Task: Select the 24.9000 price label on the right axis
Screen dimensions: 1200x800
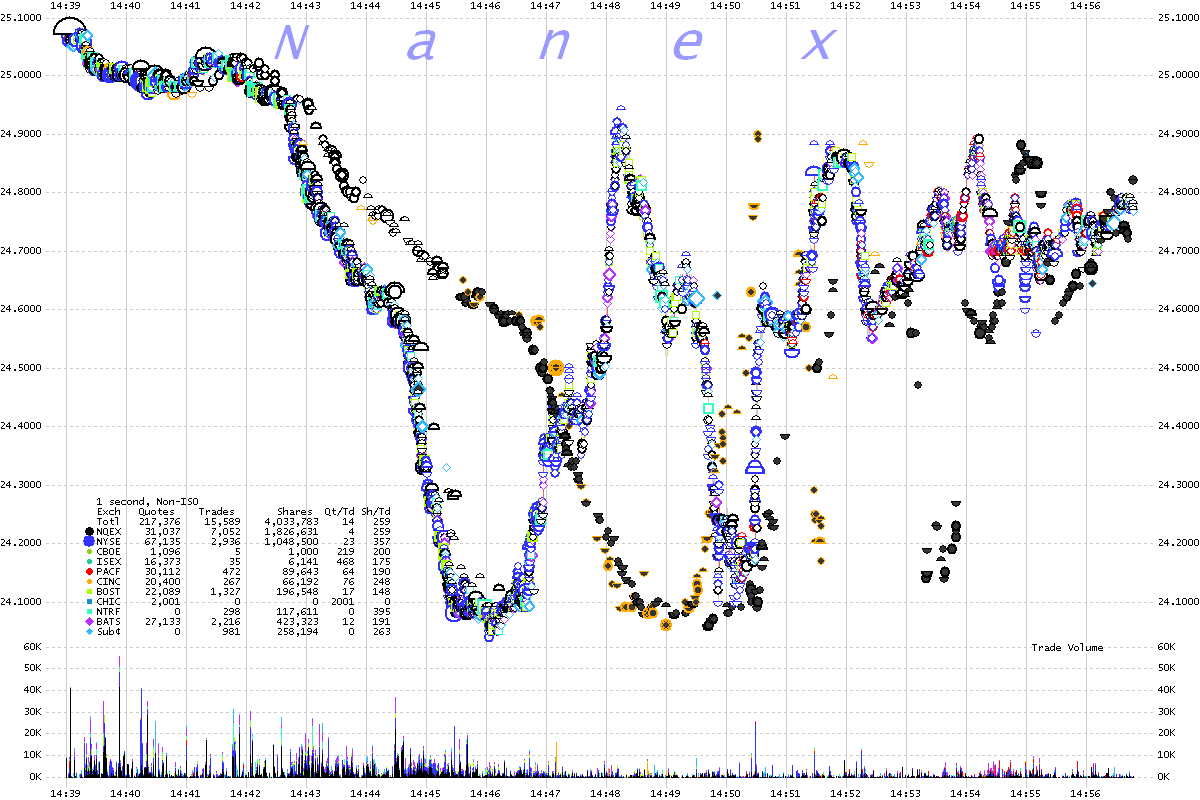Action: click(x=1178, y=134)
